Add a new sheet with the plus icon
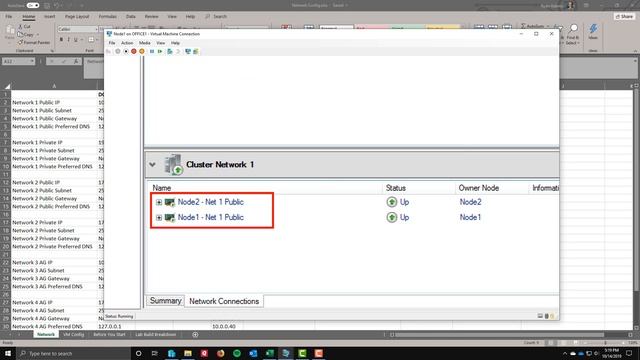The image size is (640, 360). (x=195, y=335)
